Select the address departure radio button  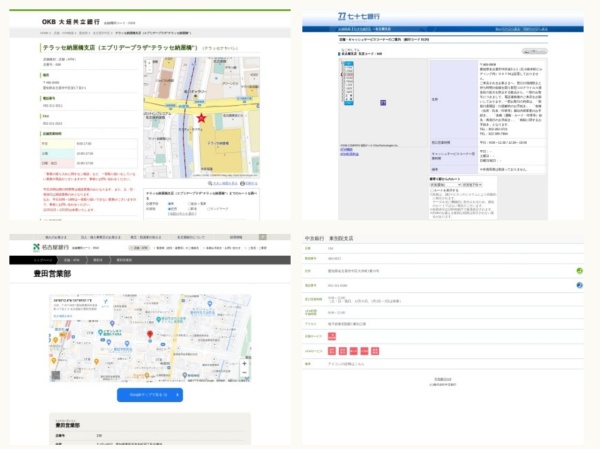click(x=170, y=209)
